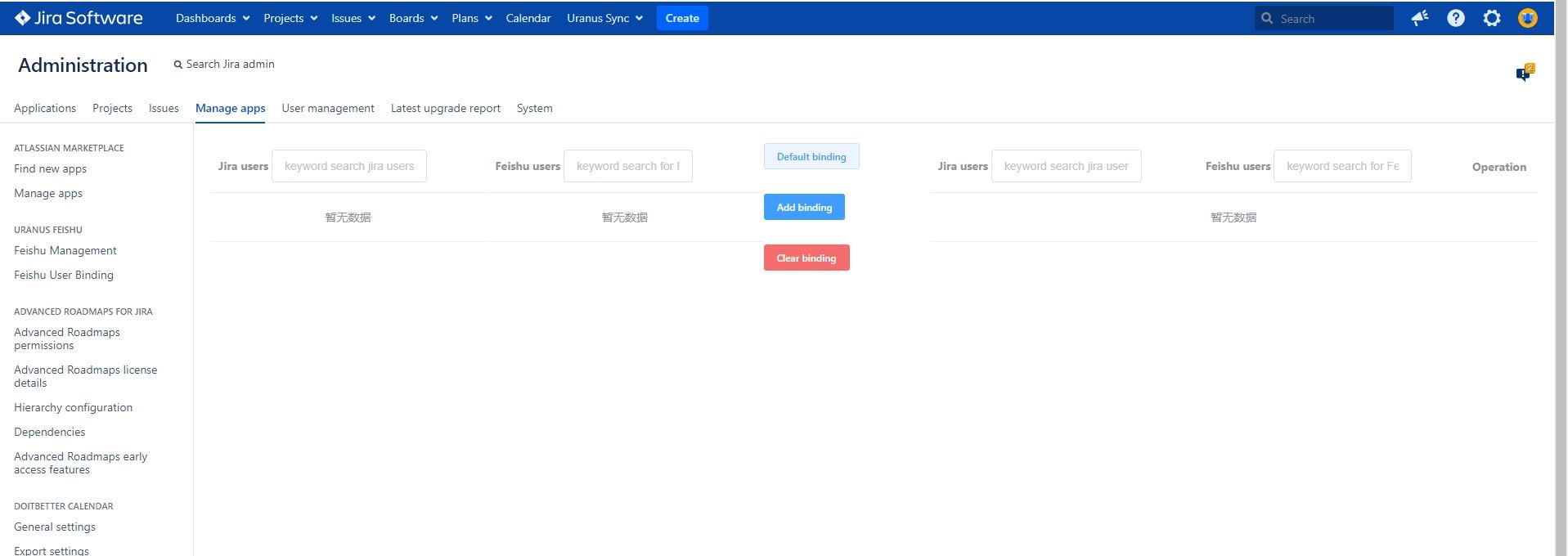1568x556 pixels.
Task: Open Feishu Management link
Action: click(x=65, y=250)
